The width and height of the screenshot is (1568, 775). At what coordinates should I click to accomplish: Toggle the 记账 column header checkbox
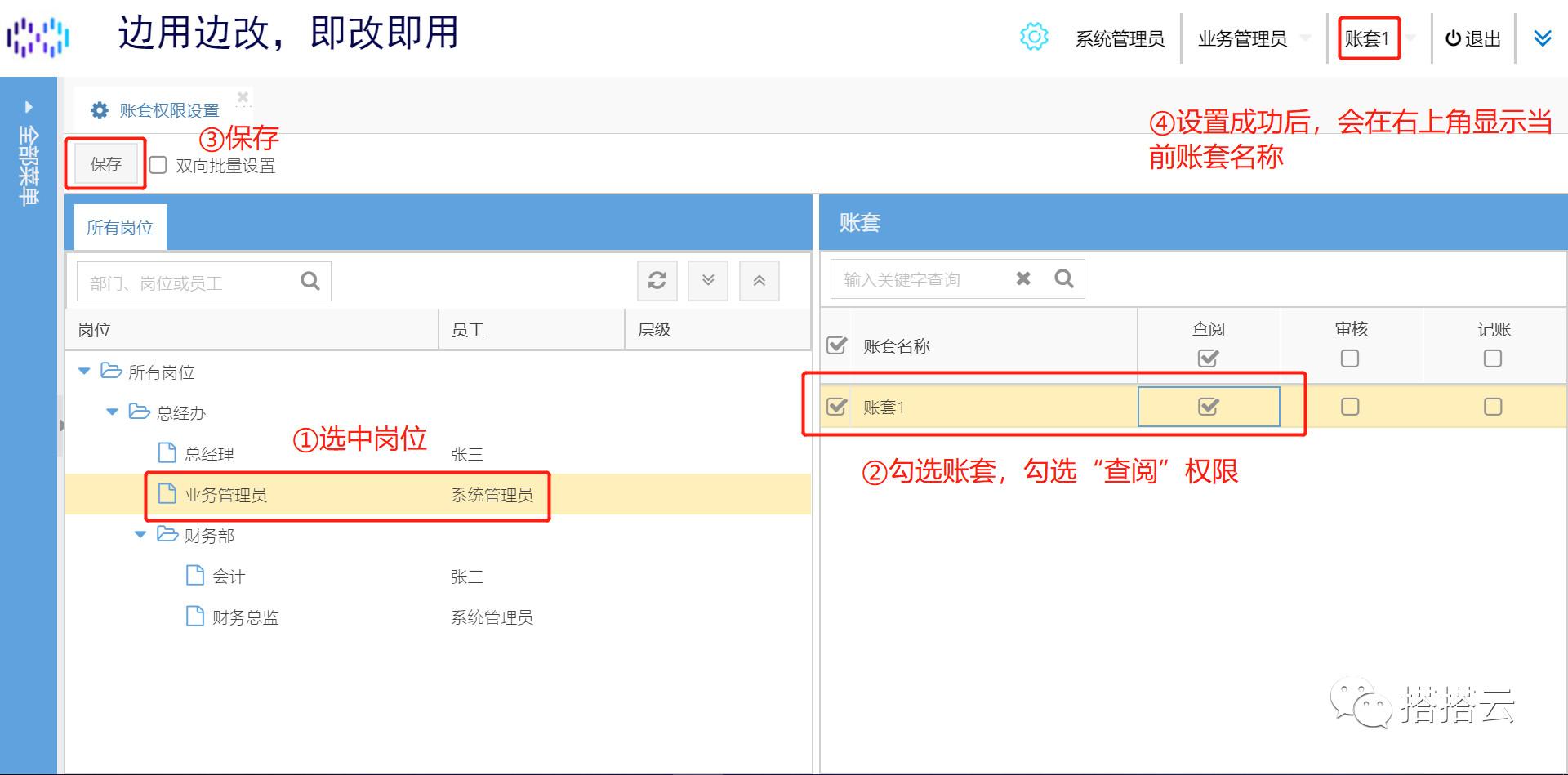(1493, 358)
